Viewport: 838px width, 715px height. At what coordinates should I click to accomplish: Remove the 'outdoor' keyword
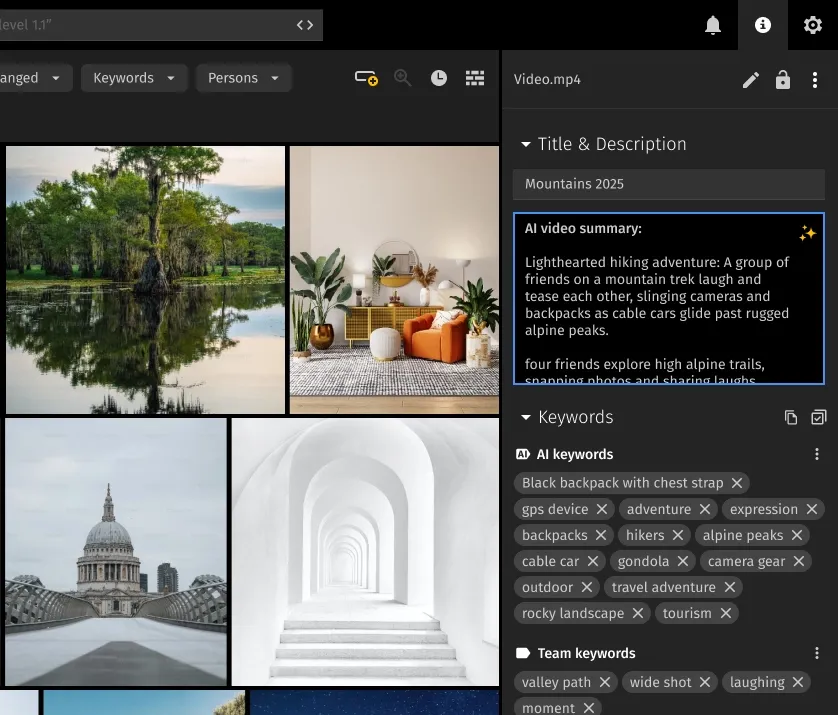(x=586, y=587)
